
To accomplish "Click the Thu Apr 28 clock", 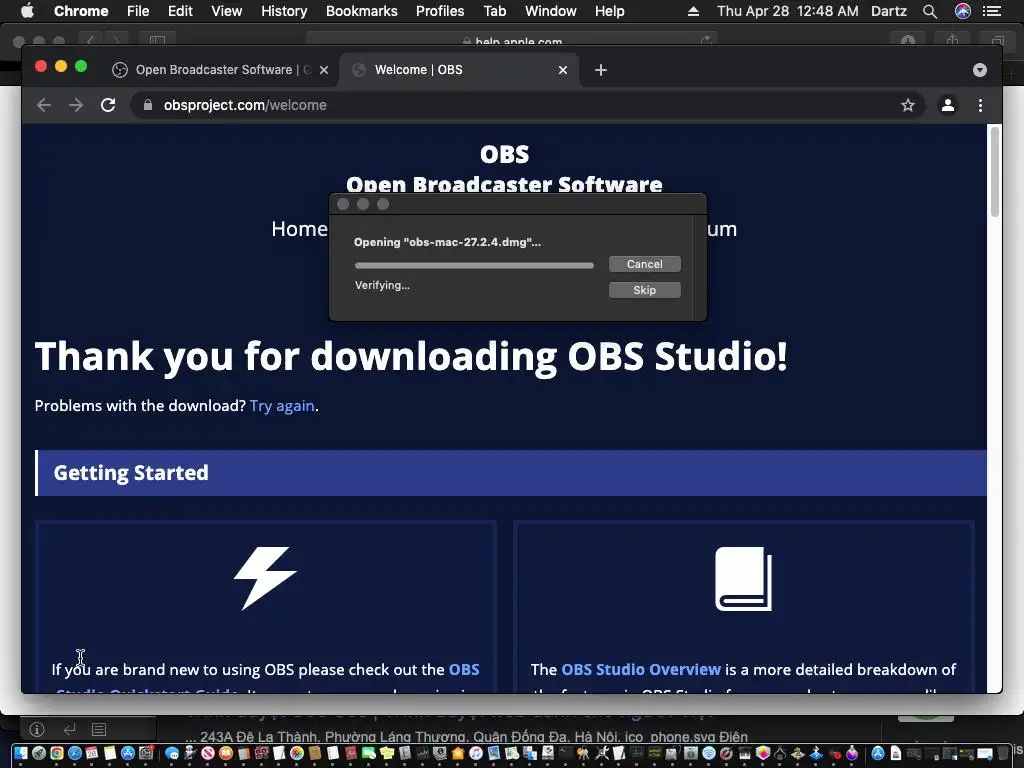I will tap(787, 11).
